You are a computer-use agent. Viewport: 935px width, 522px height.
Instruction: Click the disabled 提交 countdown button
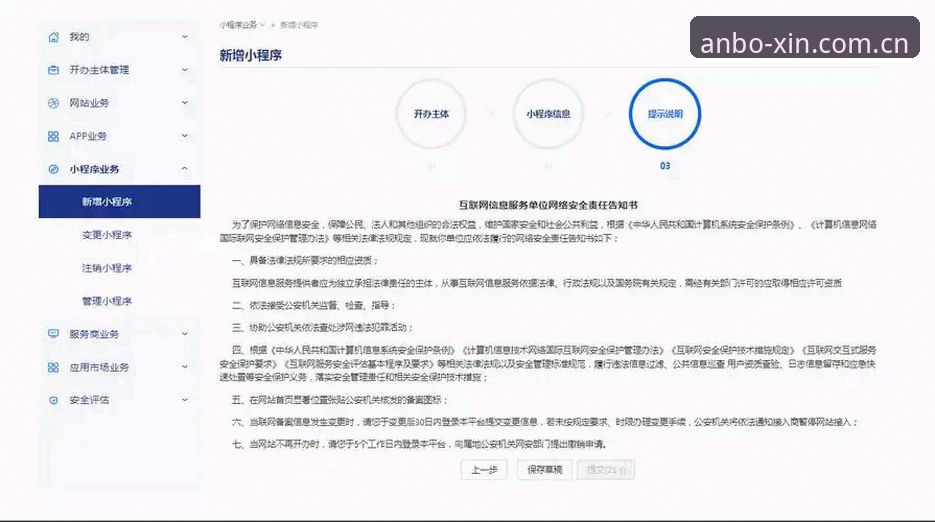point(606,470)
